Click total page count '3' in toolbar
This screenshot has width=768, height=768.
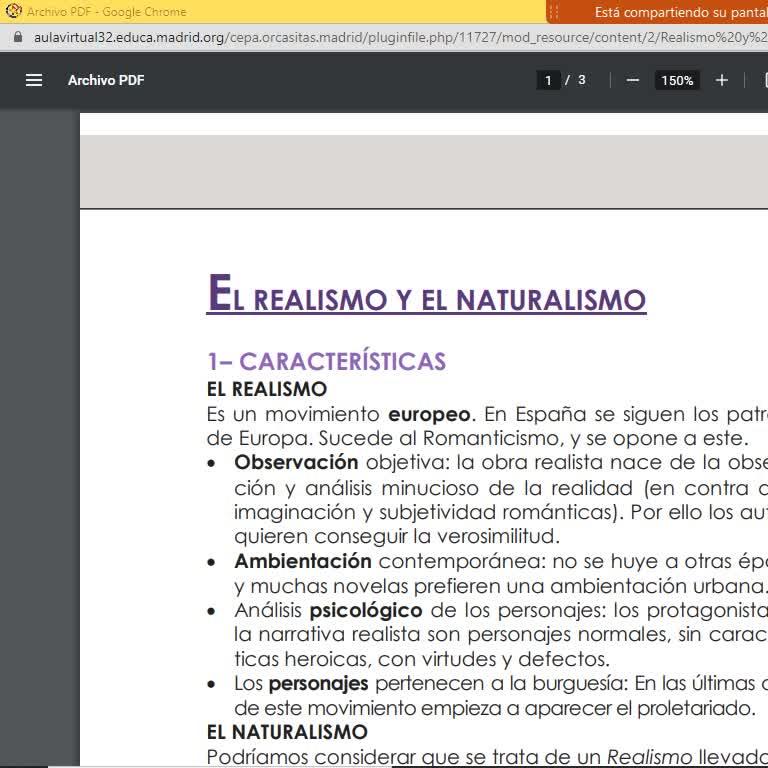click(x=581, y=80)
